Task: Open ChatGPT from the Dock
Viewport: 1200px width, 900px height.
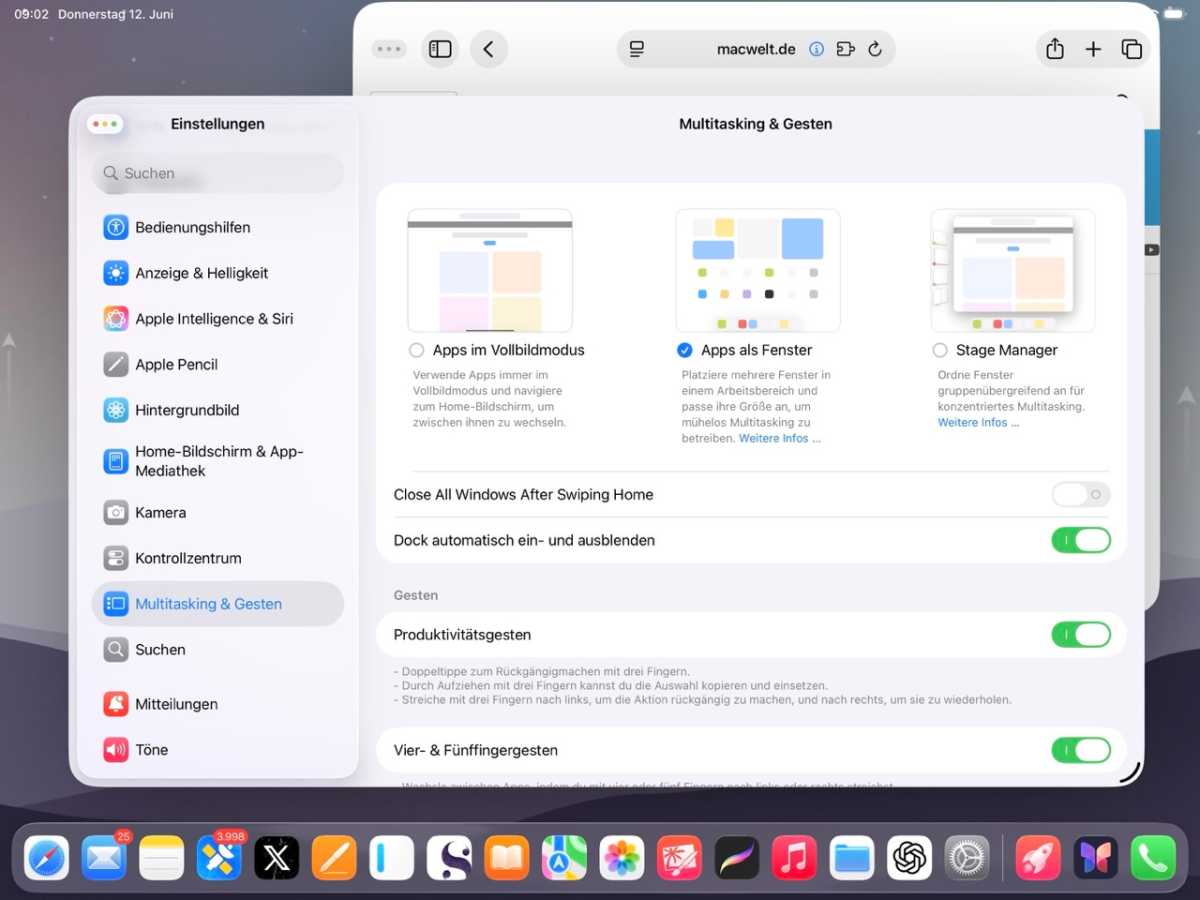Action: point(909,857)
